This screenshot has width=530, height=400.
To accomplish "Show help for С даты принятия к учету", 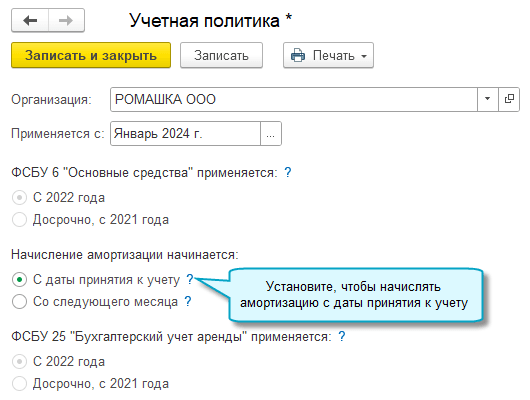I will point(190,279).
